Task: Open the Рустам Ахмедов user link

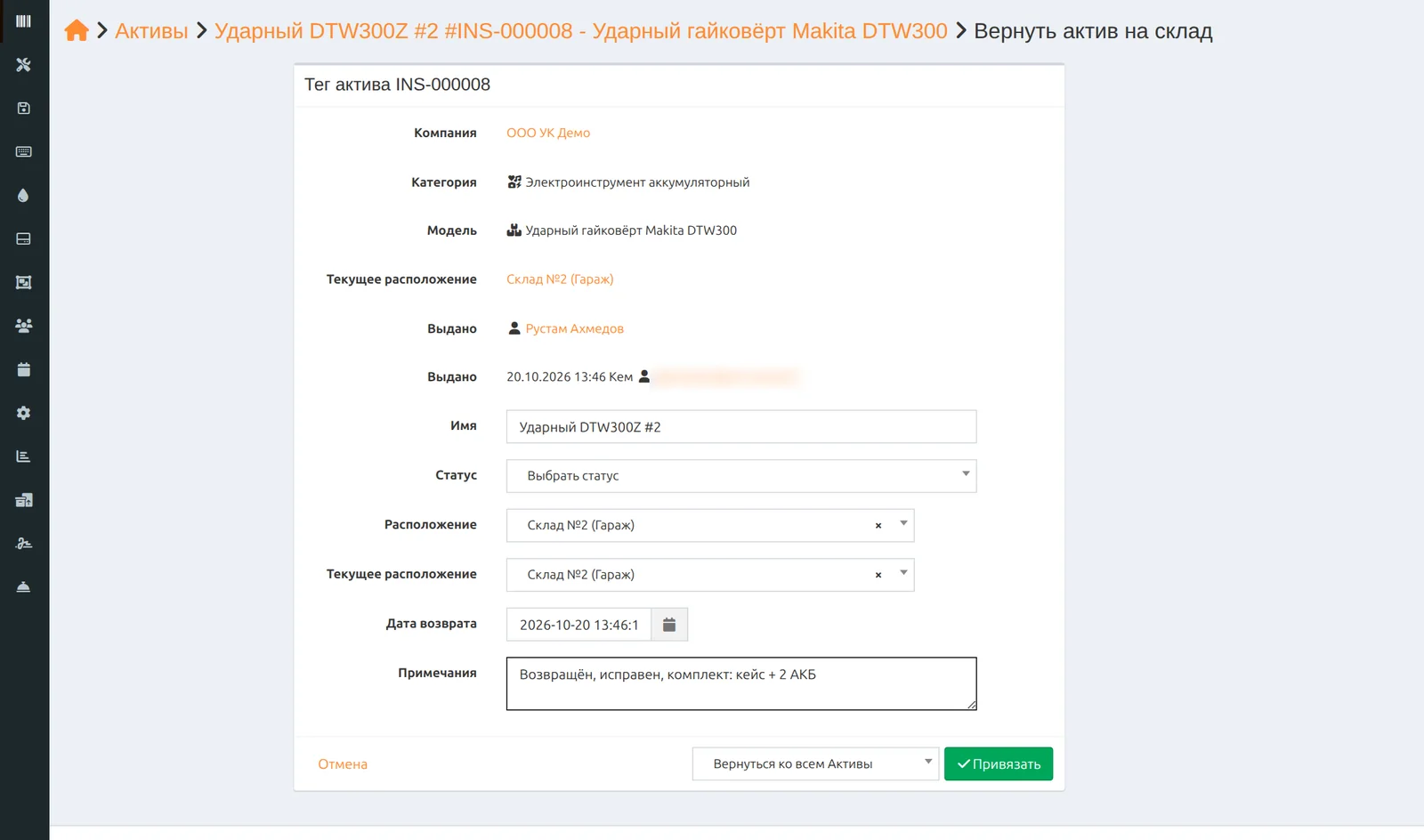Action: 574,328
